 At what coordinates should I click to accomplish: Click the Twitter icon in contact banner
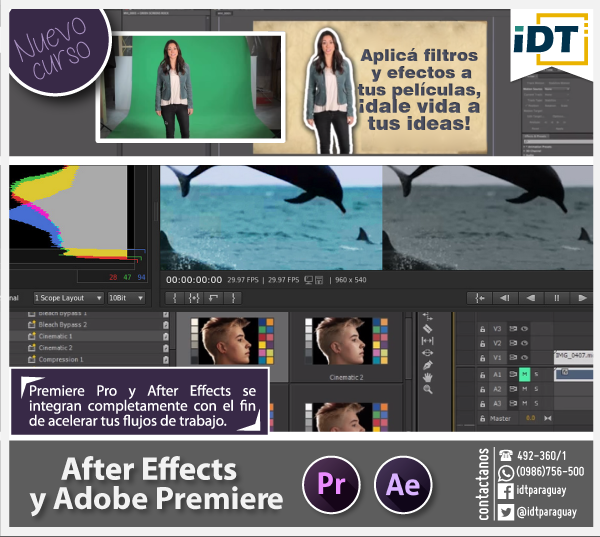505,512
